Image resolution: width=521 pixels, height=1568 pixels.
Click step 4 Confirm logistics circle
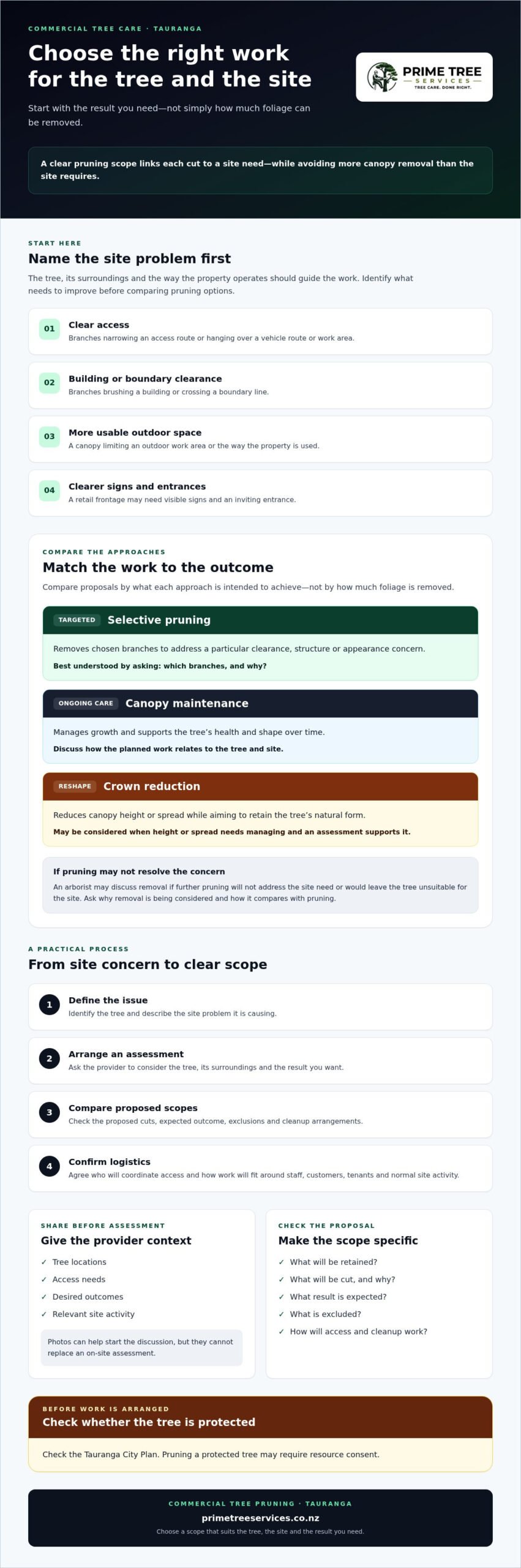point(50,1166)
